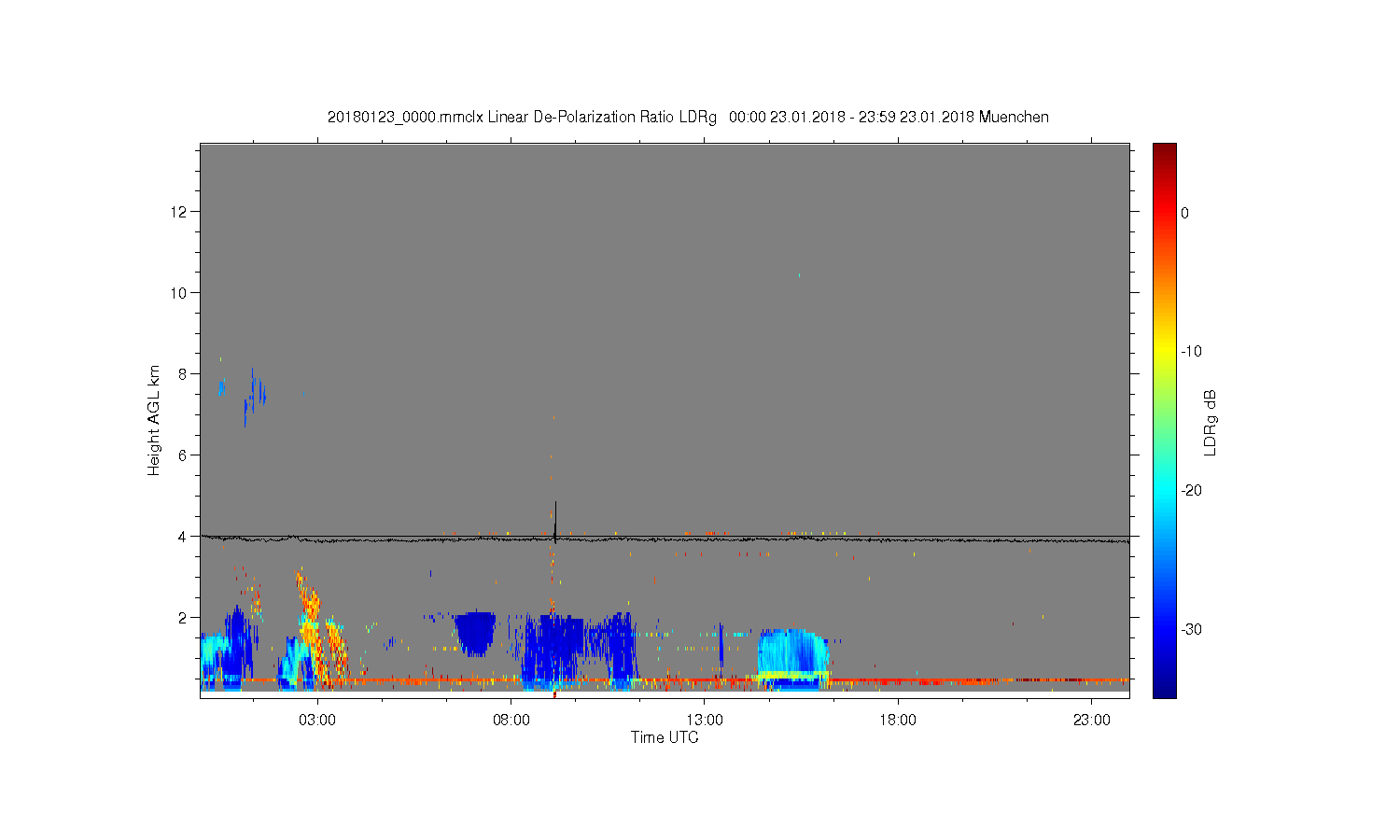Click the colorbar value -30
Image resolution: width=1400 pixels, height=840 pixels.
pos(1191,630)
